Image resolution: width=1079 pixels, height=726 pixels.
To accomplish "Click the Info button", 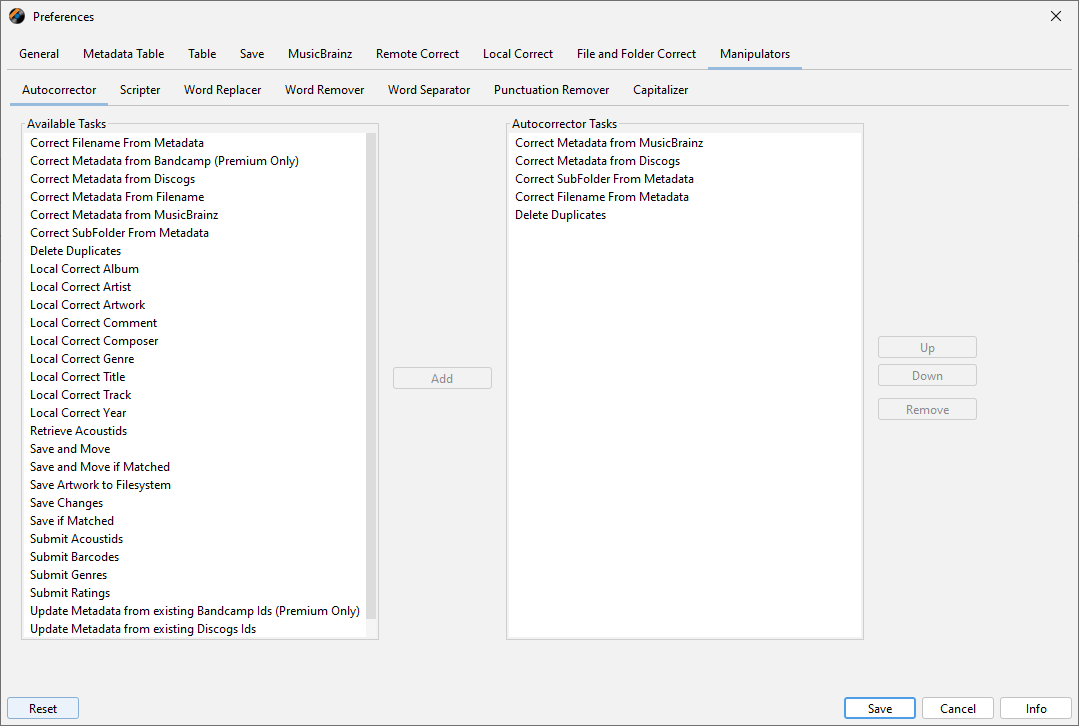I will point(1036,708).
